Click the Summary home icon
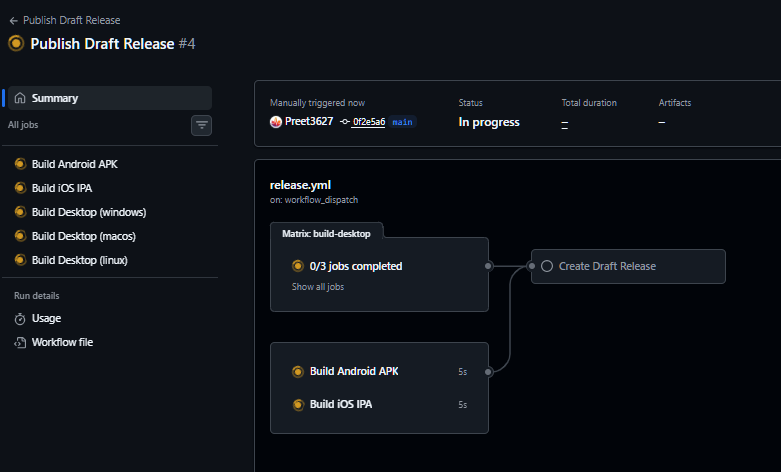This screenshot has width=781, height=472. pos(20,98)
